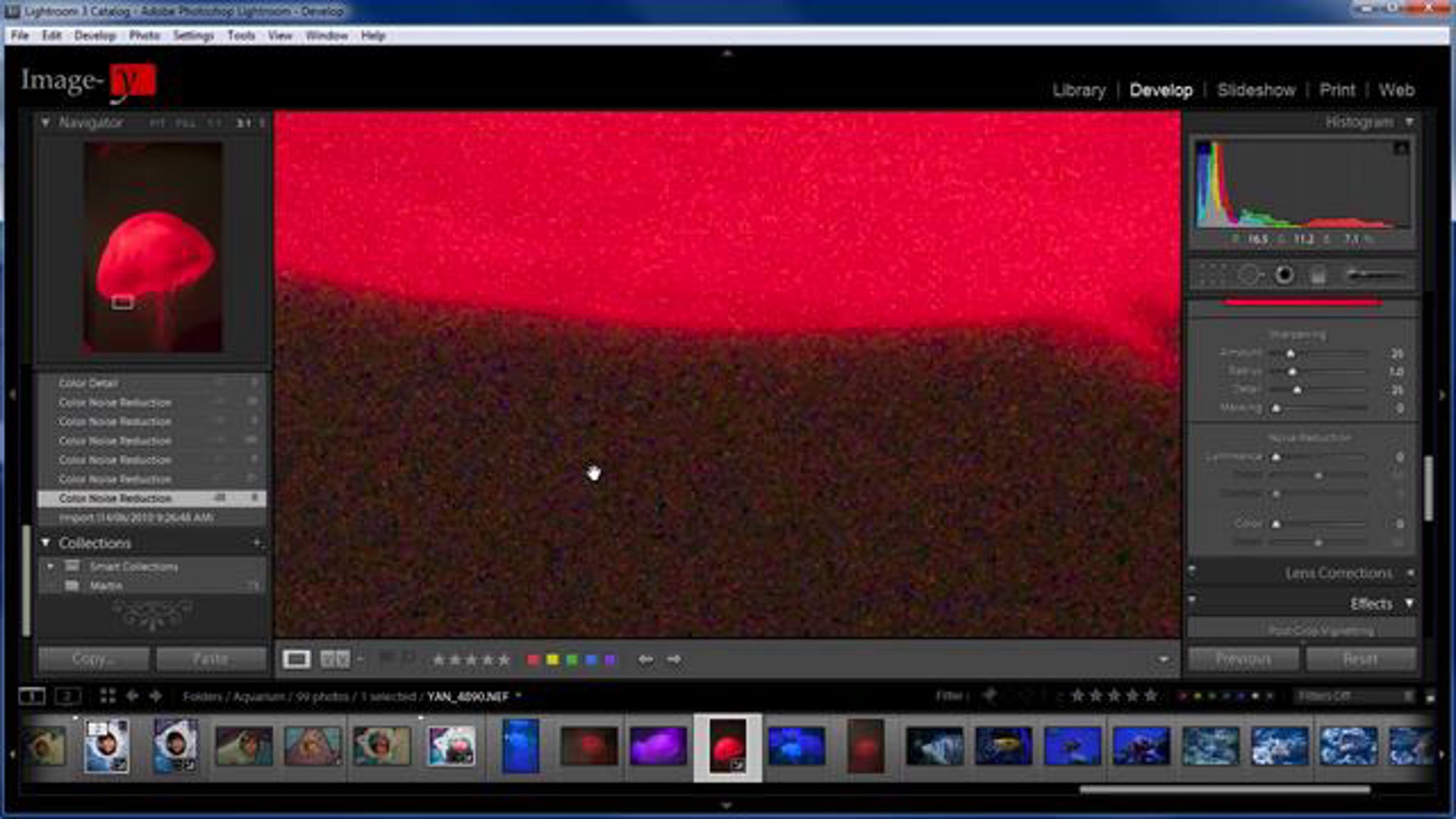Viewport: 1456px width, 819px height.
Task: Open the Web module
Action: (1396, 90)
